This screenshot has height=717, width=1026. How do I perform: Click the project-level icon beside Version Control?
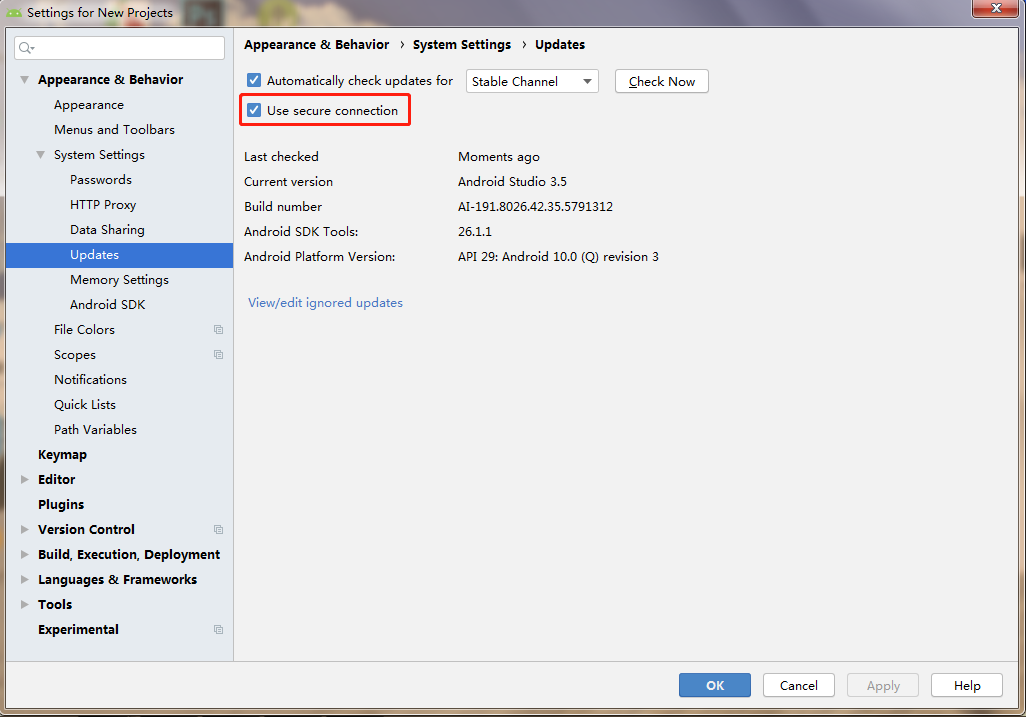pos(218,530)
